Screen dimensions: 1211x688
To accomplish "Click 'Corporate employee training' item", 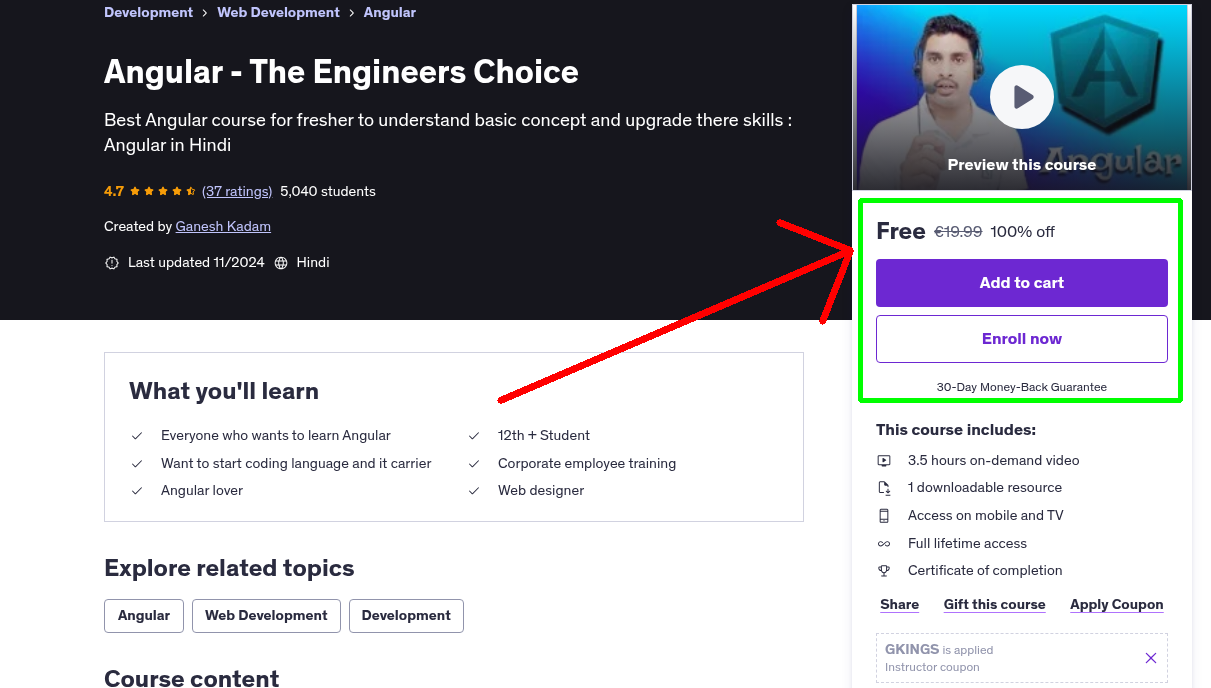I will click(x=587, y=464).
